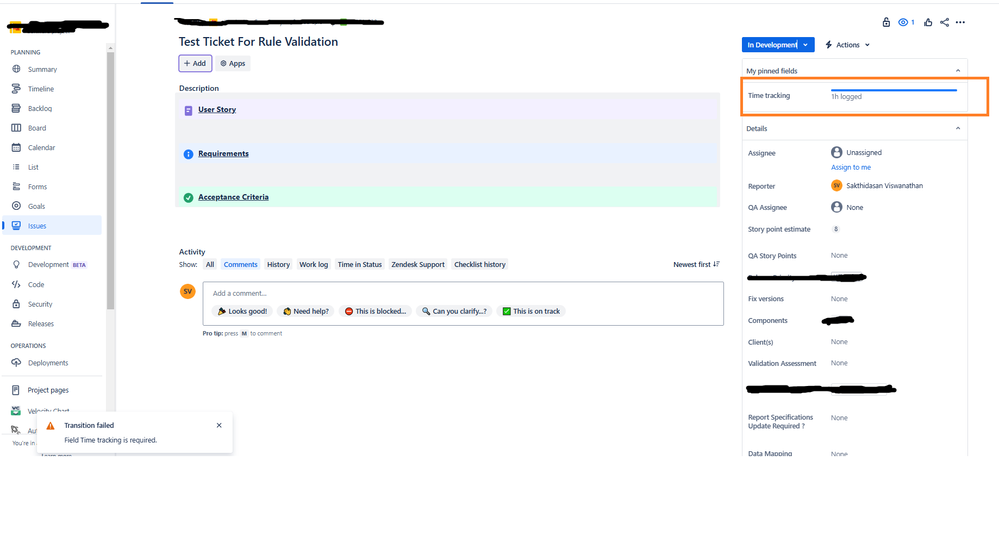This screenshot has height=541, width=999.
Task: Click the Unassigned assignee field
Action: pos(856,152)
